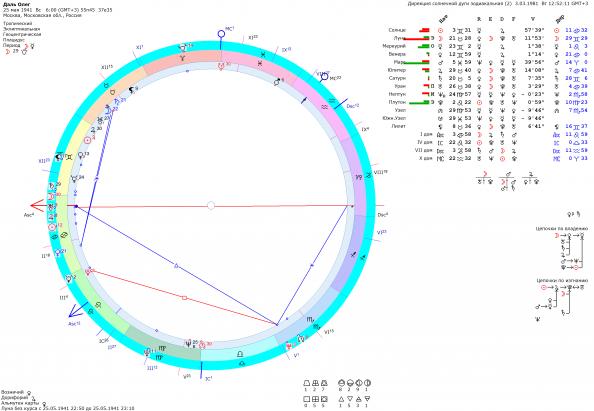Open the 'Цепочки по изгнанию' chain heading
This screenshot has height=411, width=594.
click(x=562, y=280)
